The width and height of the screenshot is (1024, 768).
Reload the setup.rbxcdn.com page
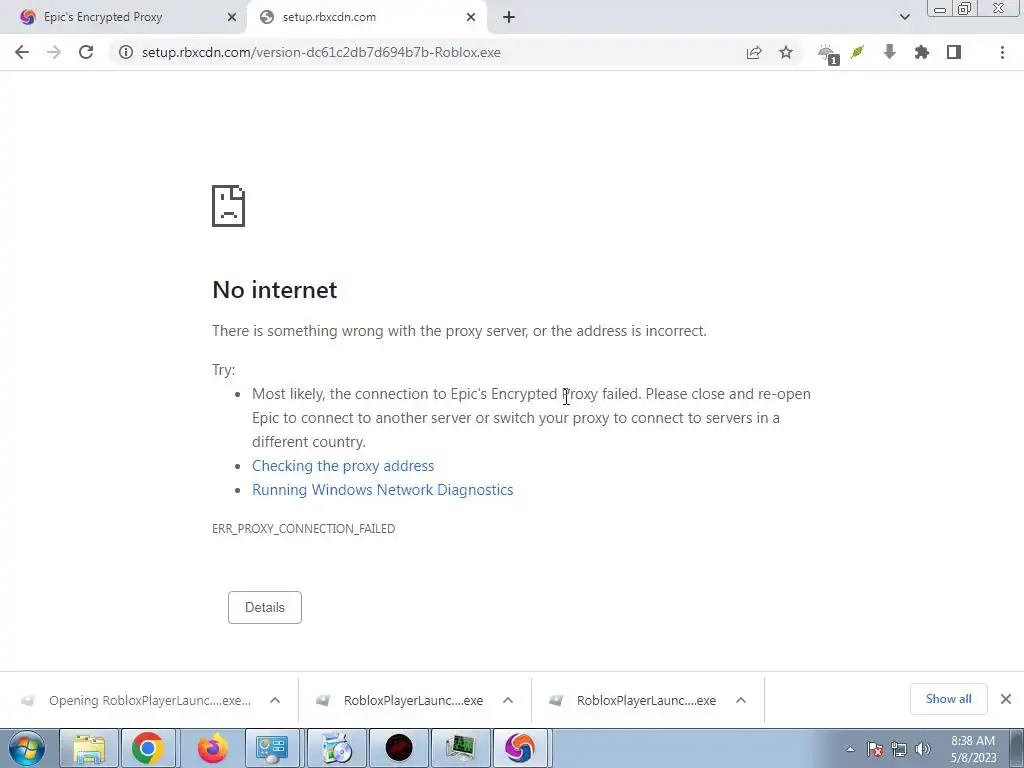point(86,52)
